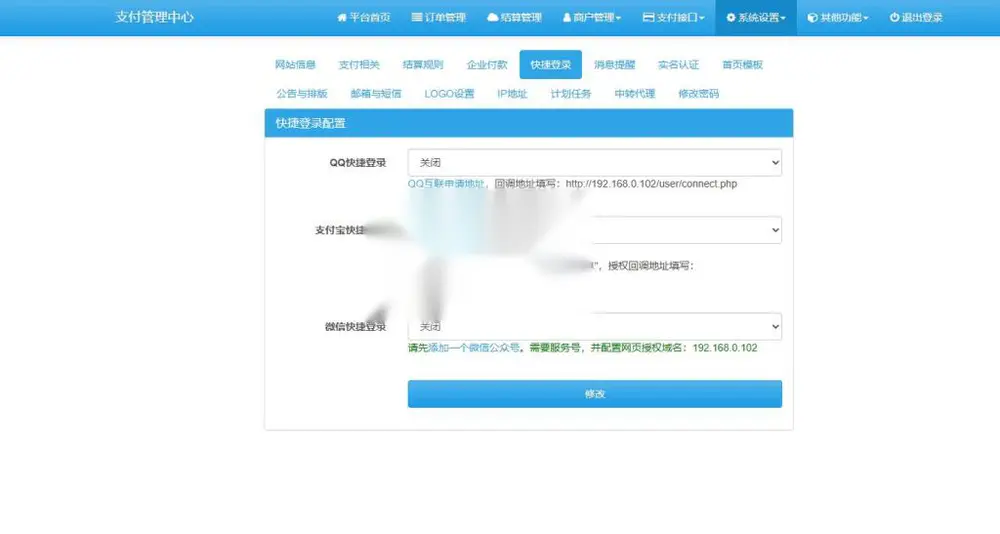
Task: Switch to the 邮箱与短信 tab
Action: tap(376, 94)
